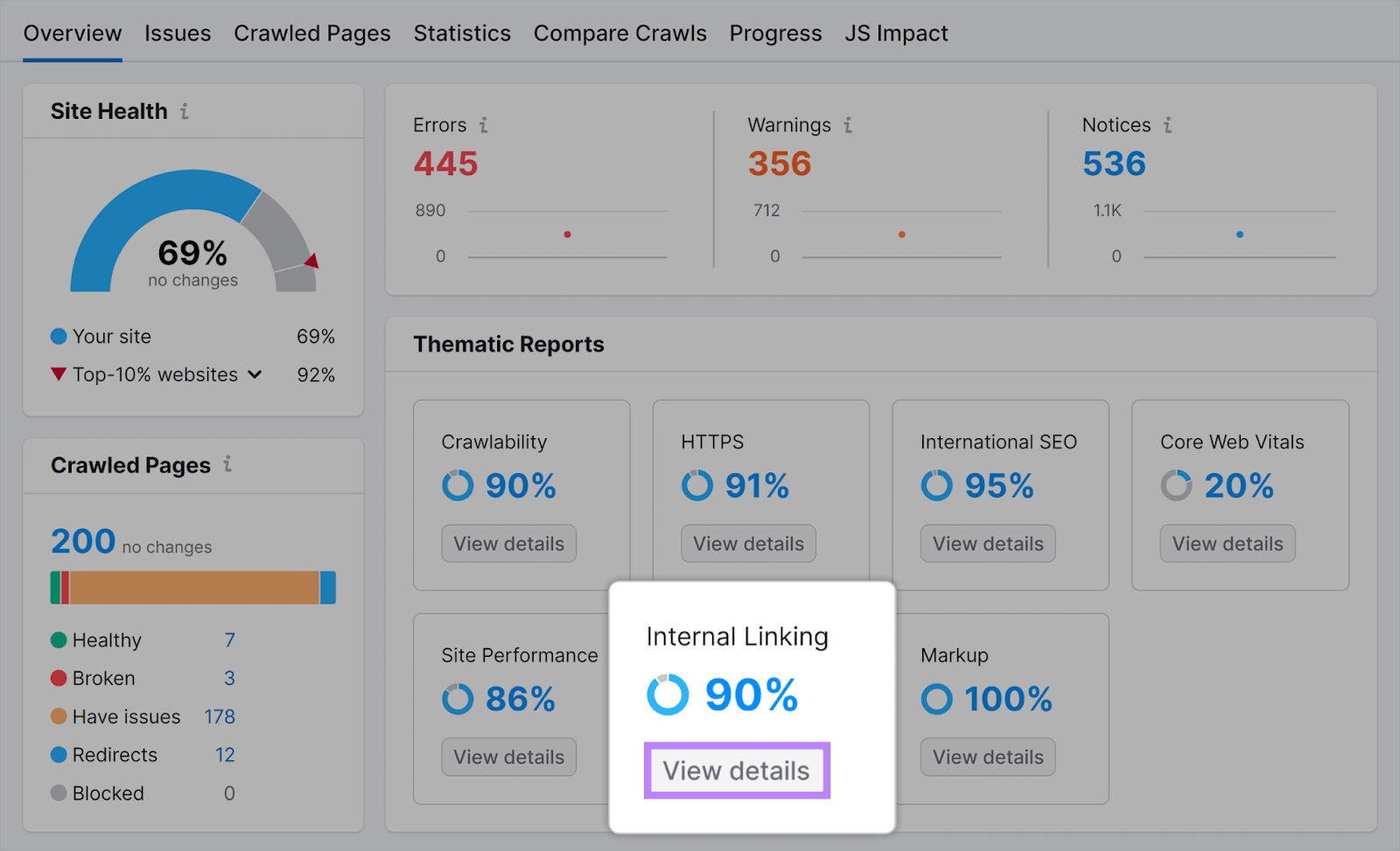Image resolution: width=1400 pixels, height=851 pixels.
Task: View details for International SEO
Action: 987,543
